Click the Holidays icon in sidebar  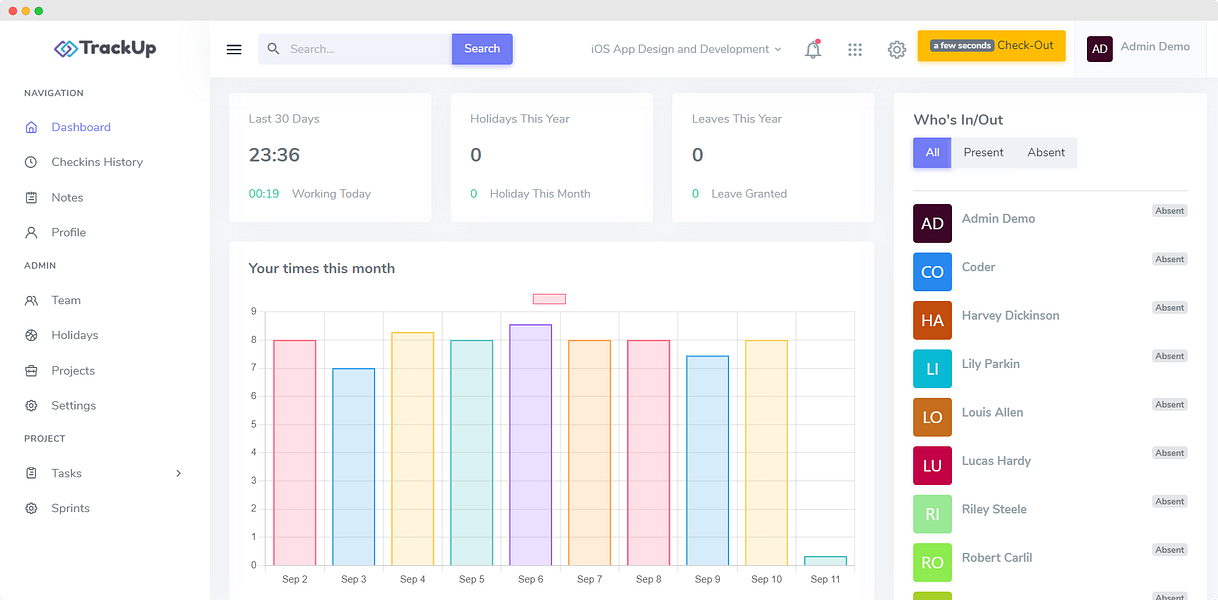point(31,335)
